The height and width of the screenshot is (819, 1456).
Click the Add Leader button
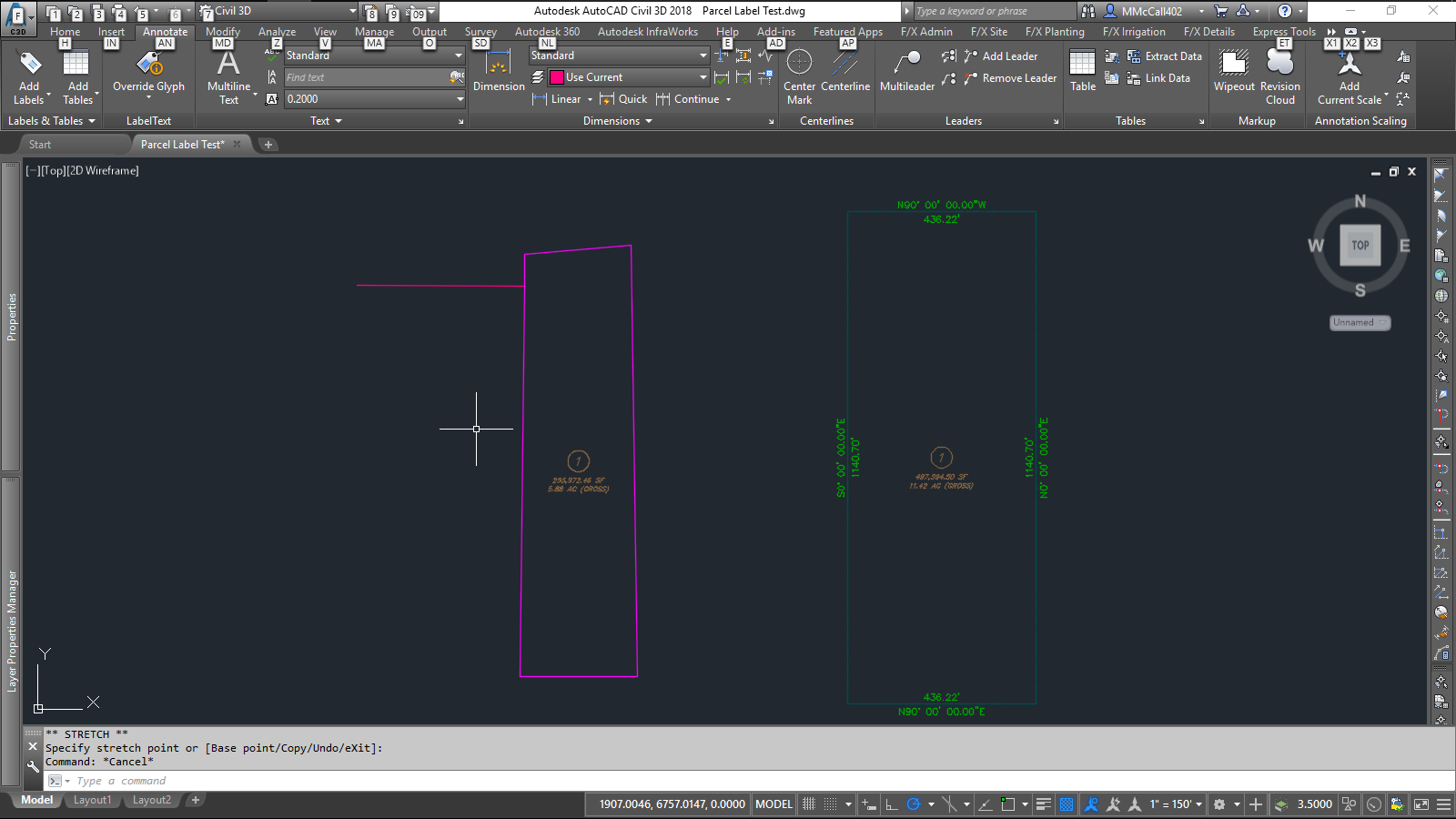[1003, 56]
